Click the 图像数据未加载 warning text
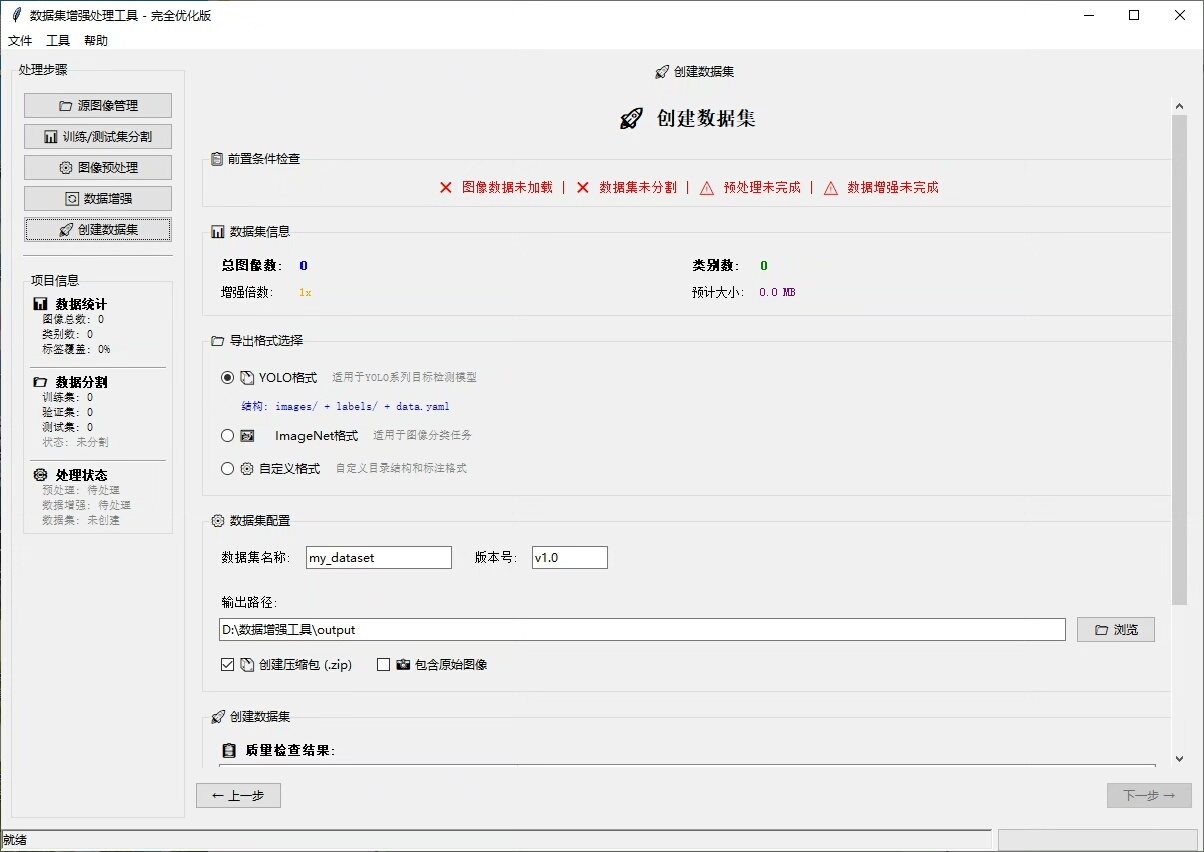1204x852 pixels. coord(507,187)
